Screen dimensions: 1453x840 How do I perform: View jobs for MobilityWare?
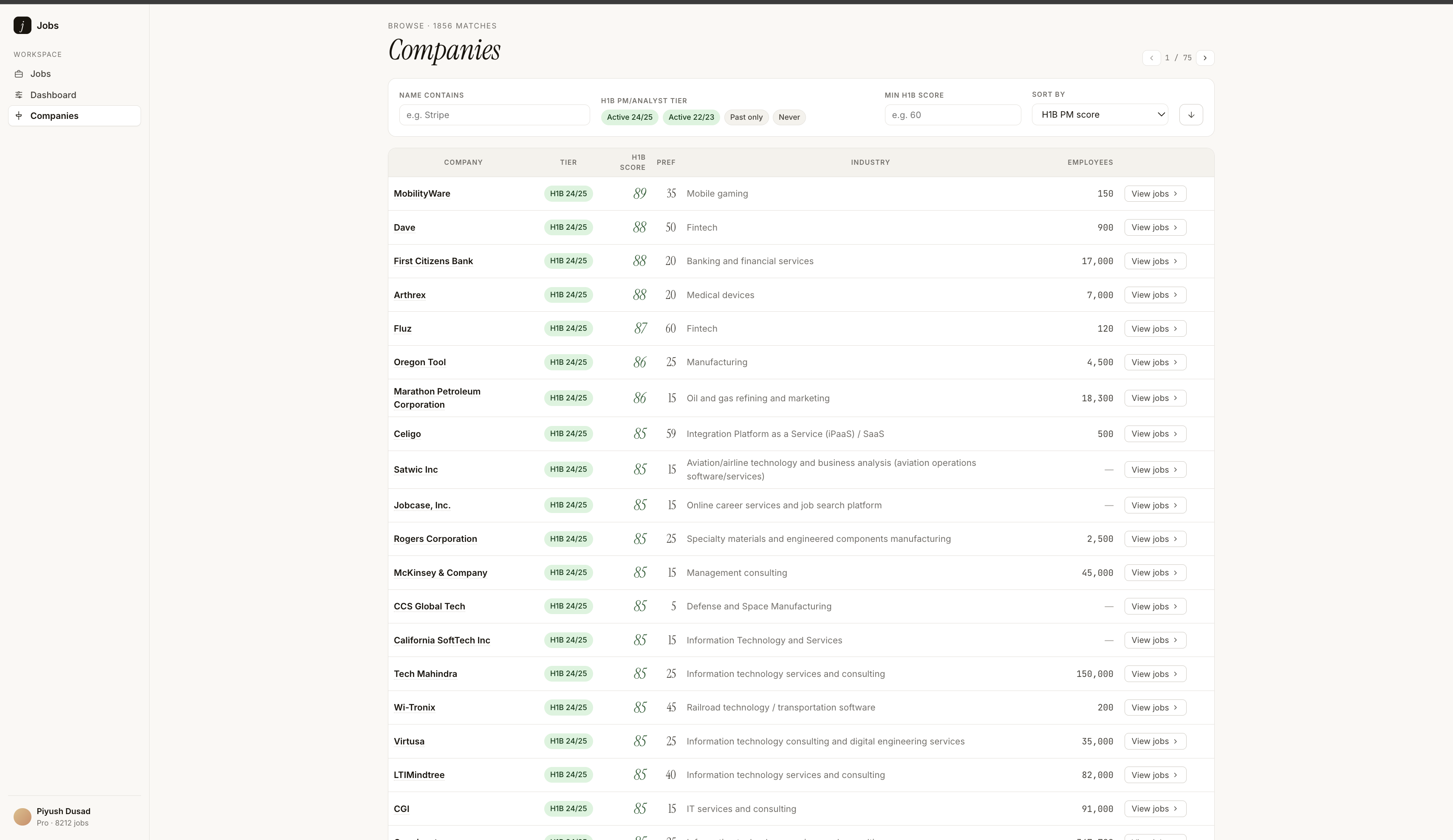pyautogui.click(x=1155, y=194)
